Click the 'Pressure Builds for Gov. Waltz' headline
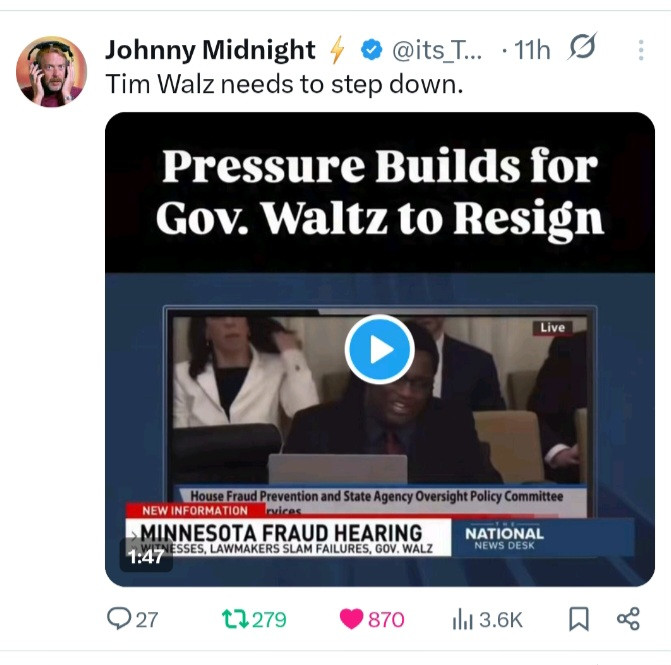Screen dimensions: 671x665 click(x=380, y=191)
